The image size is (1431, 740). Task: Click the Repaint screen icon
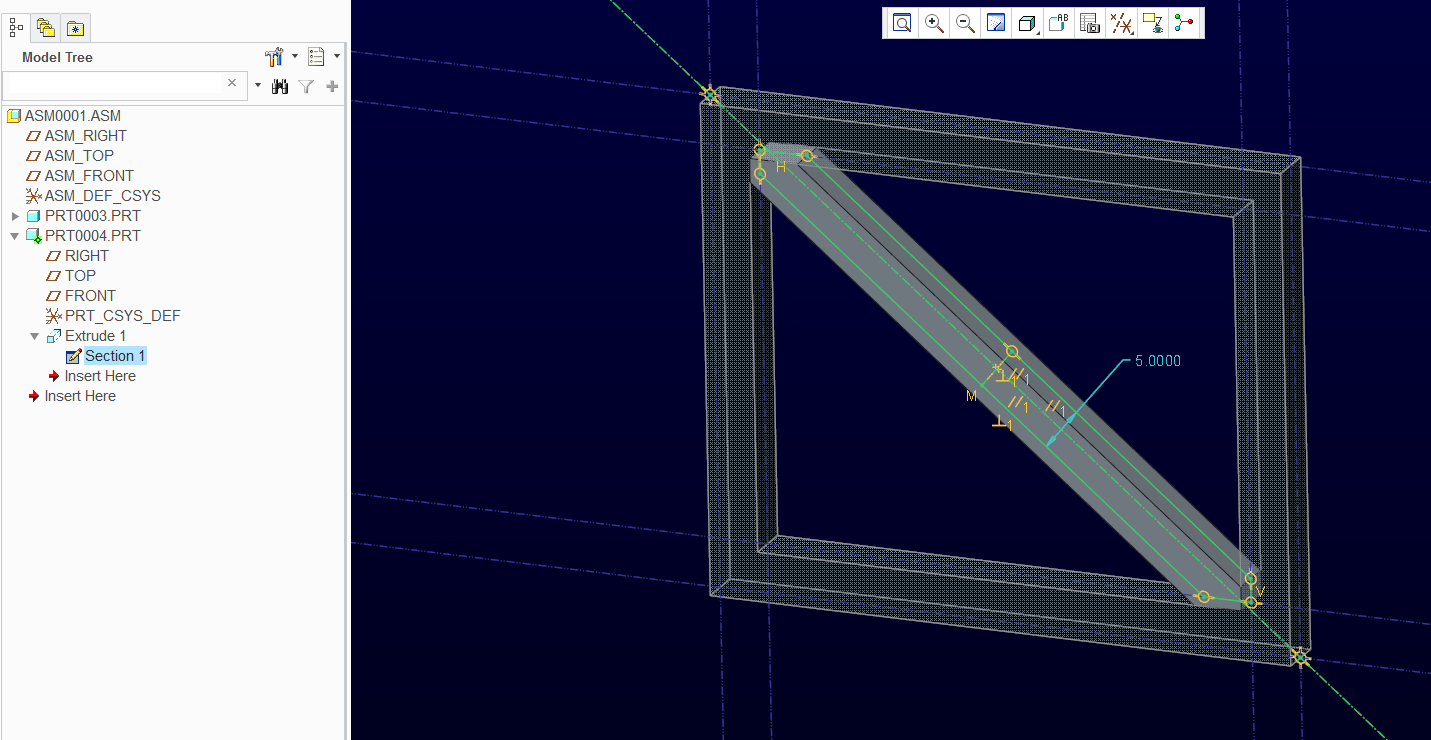[x=996, y=23]
